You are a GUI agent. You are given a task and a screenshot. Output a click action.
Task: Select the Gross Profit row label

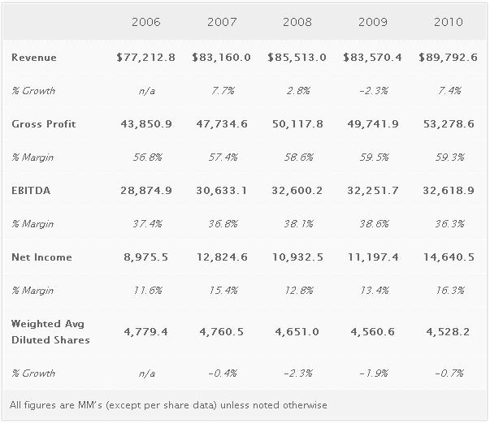[44, 124]
